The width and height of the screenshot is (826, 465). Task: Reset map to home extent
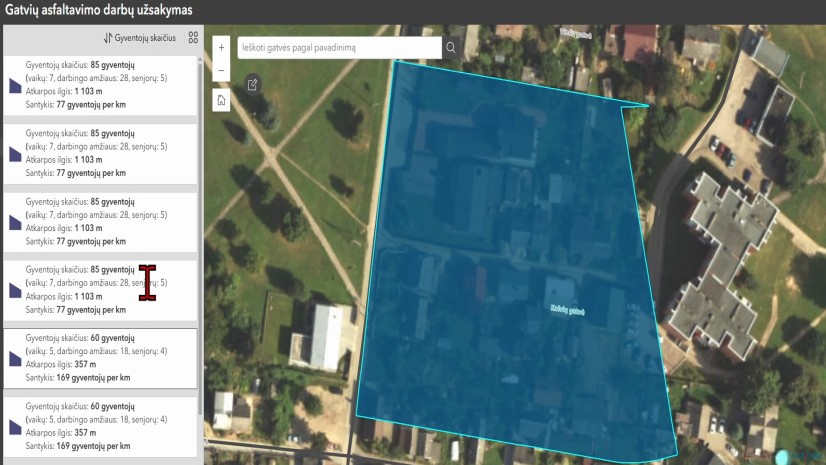221,100
